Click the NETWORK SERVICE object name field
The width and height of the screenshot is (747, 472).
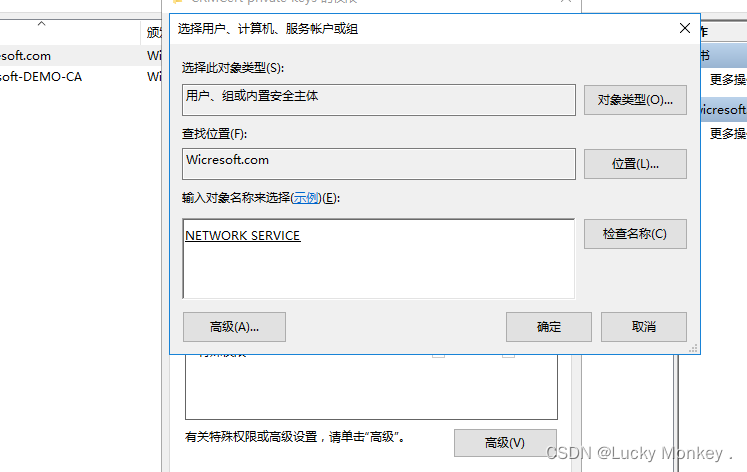tap(379, 259)
